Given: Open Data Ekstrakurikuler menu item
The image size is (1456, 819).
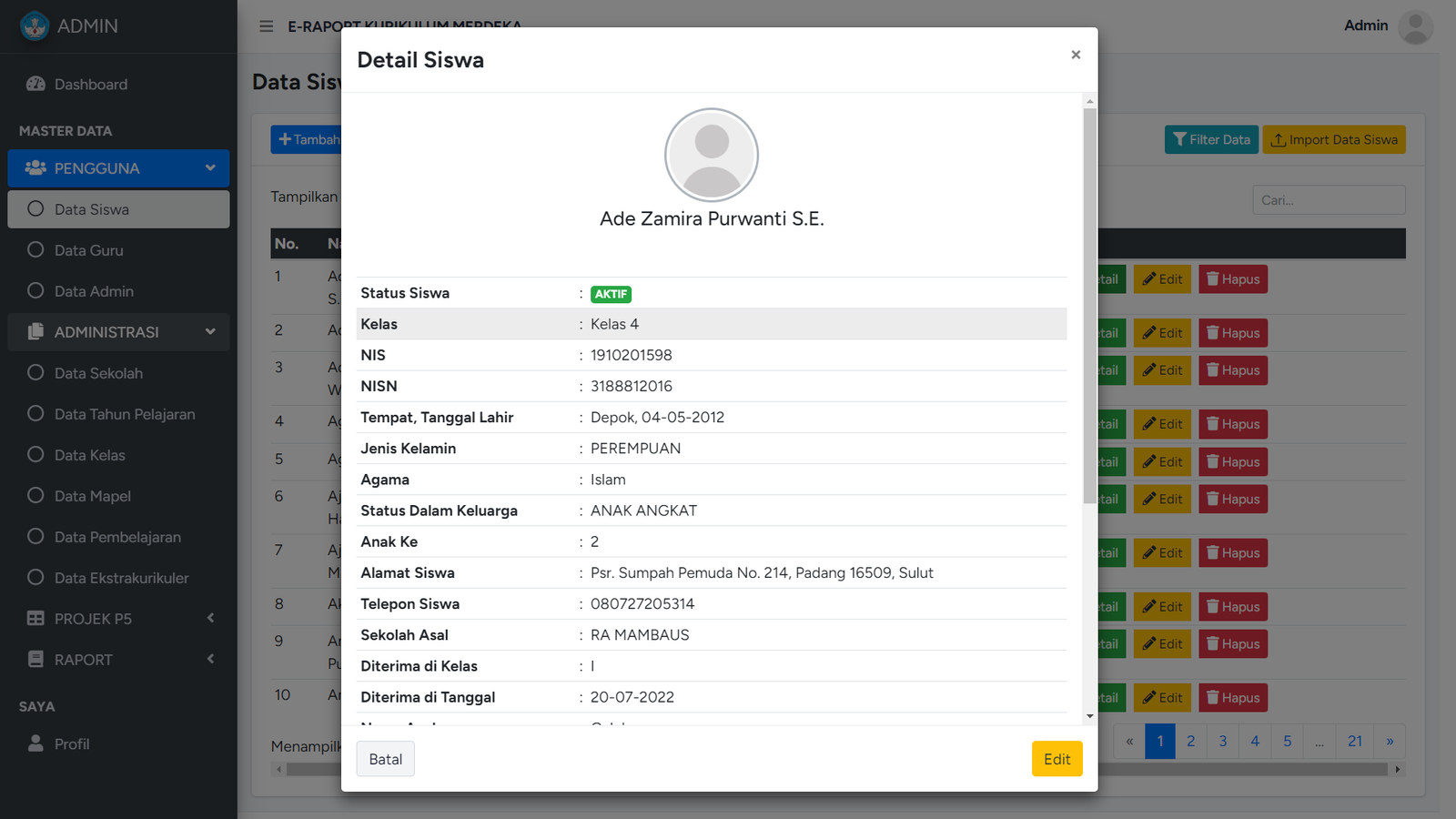Looking at the screenshot, I should pyautogui.click(x=121, y=578).
